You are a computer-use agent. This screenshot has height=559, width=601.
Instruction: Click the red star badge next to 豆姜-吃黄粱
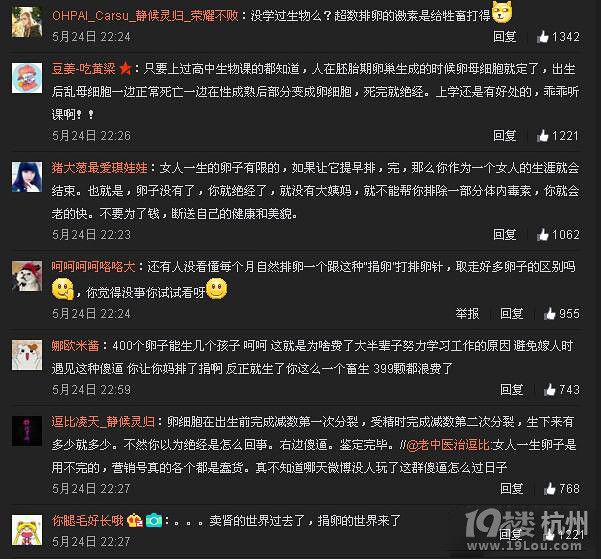(x=125, y=69)
